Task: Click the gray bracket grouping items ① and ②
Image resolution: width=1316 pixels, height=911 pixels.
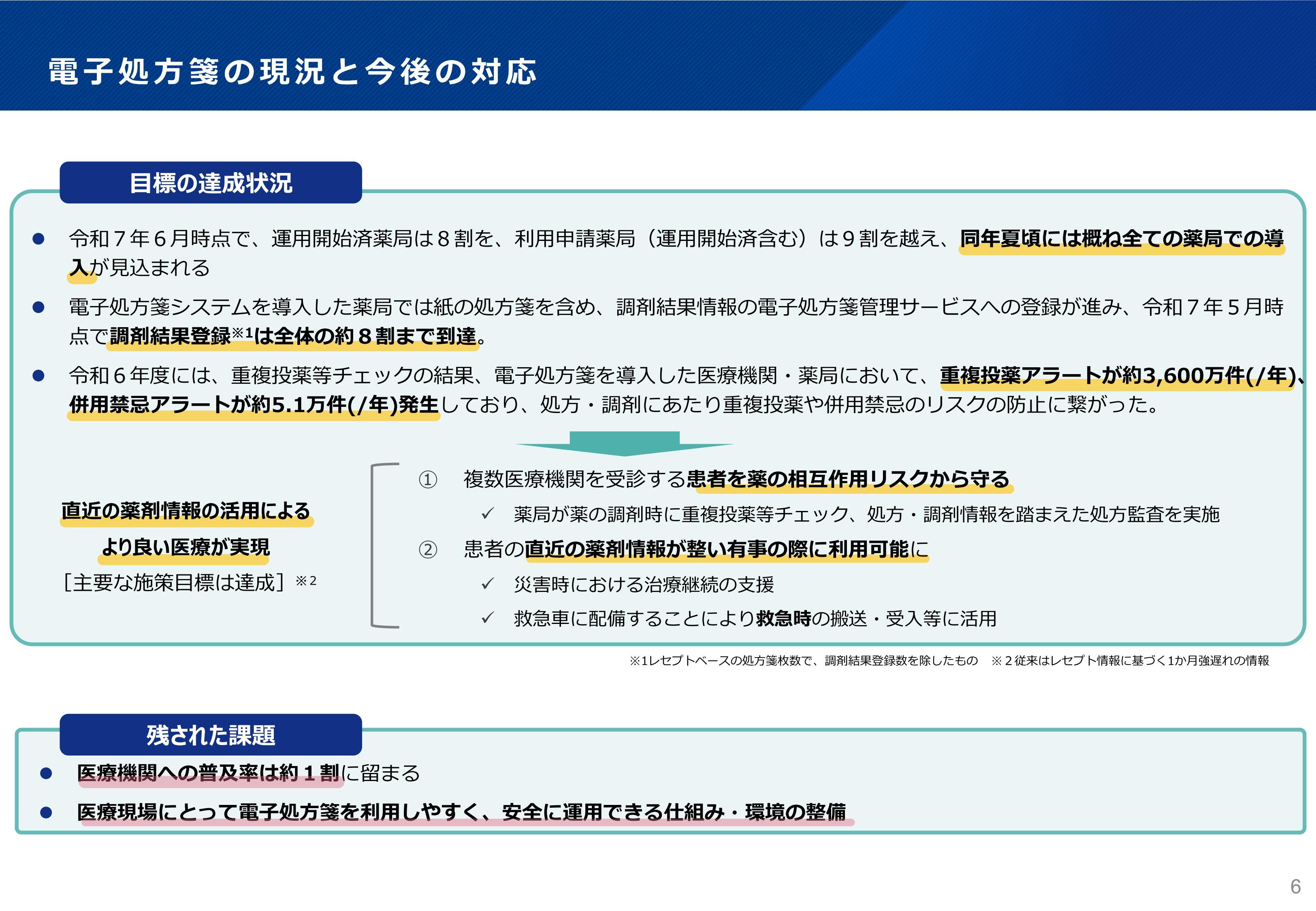Action: coord(385,546)
